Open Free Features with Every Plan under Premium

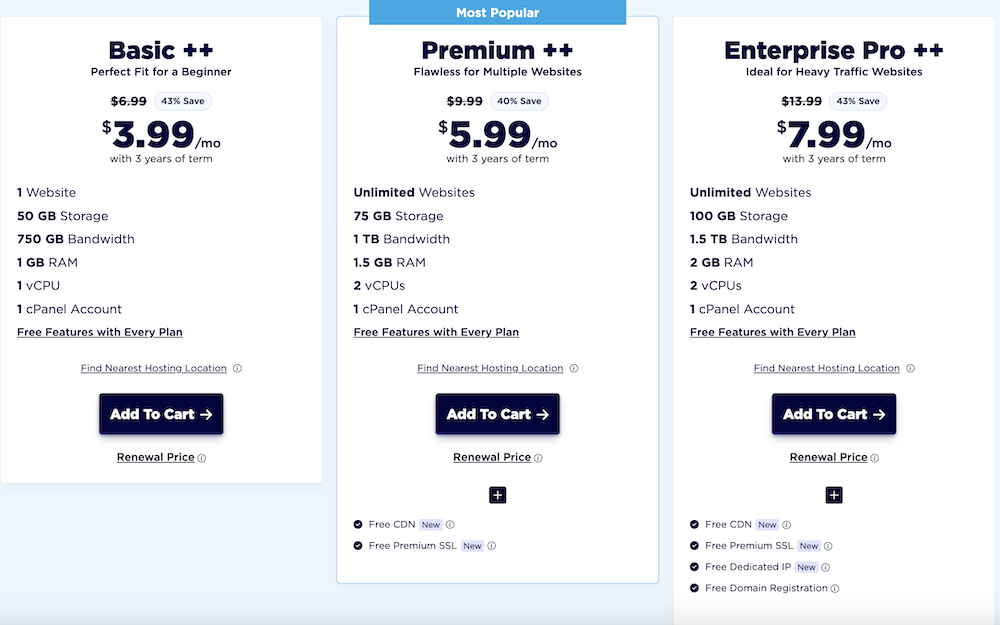[436, 332]
